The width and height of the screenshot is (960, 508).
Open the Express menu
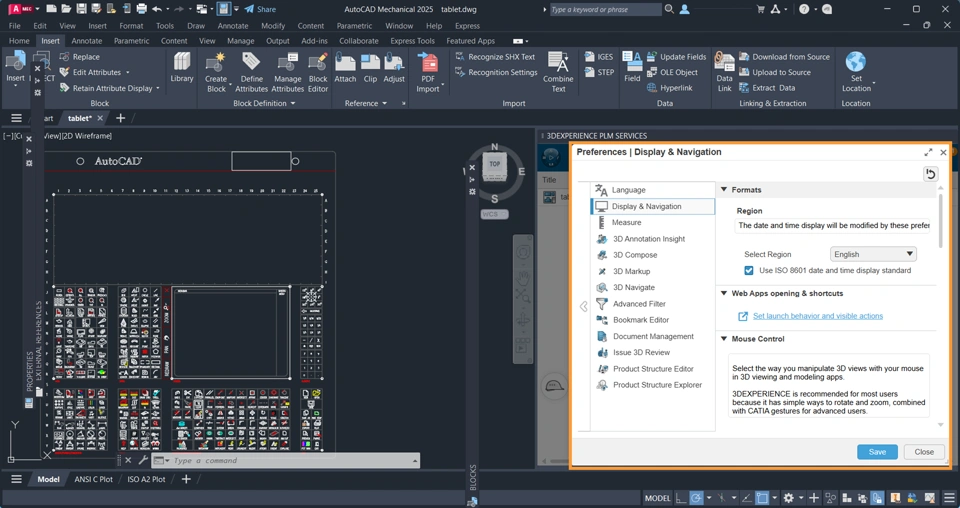[467, 26]
